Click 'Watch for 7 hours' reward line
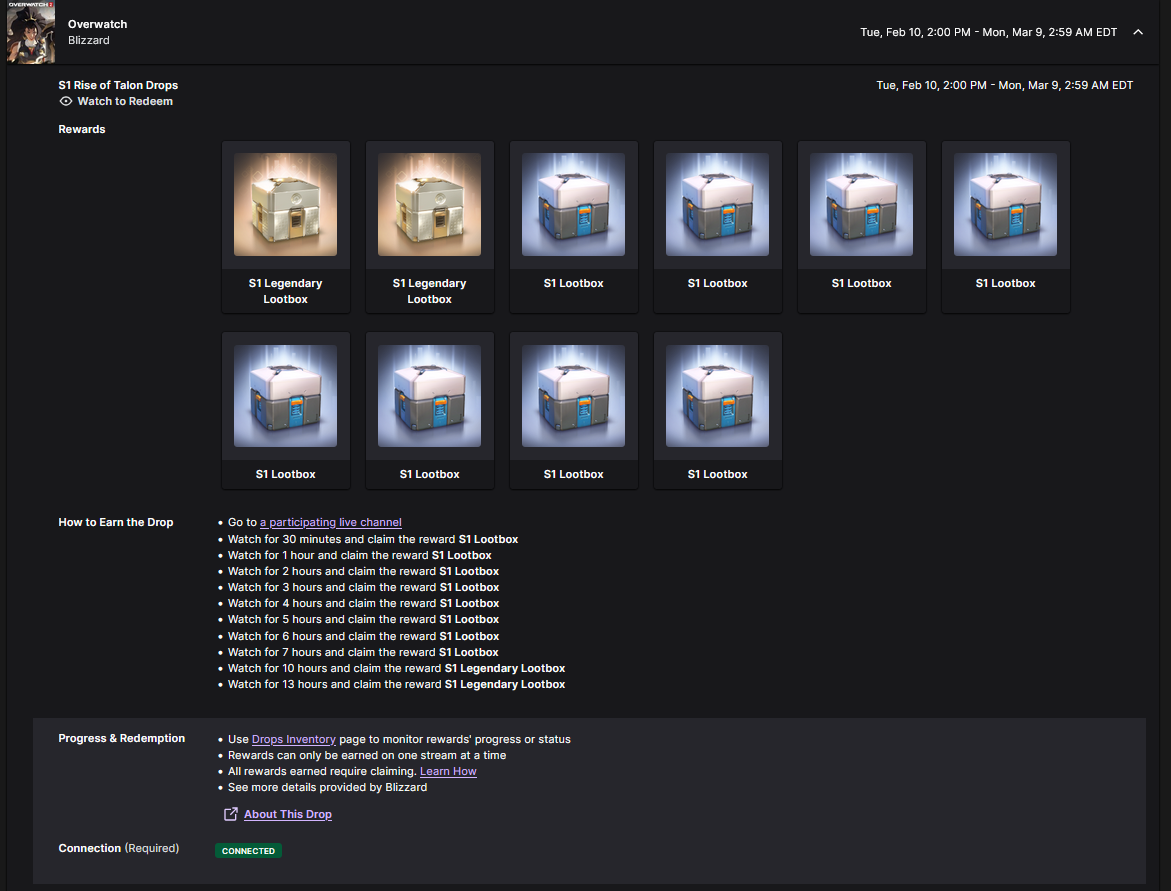Screen dimensions: 1171x891 [x=363, y=652]
